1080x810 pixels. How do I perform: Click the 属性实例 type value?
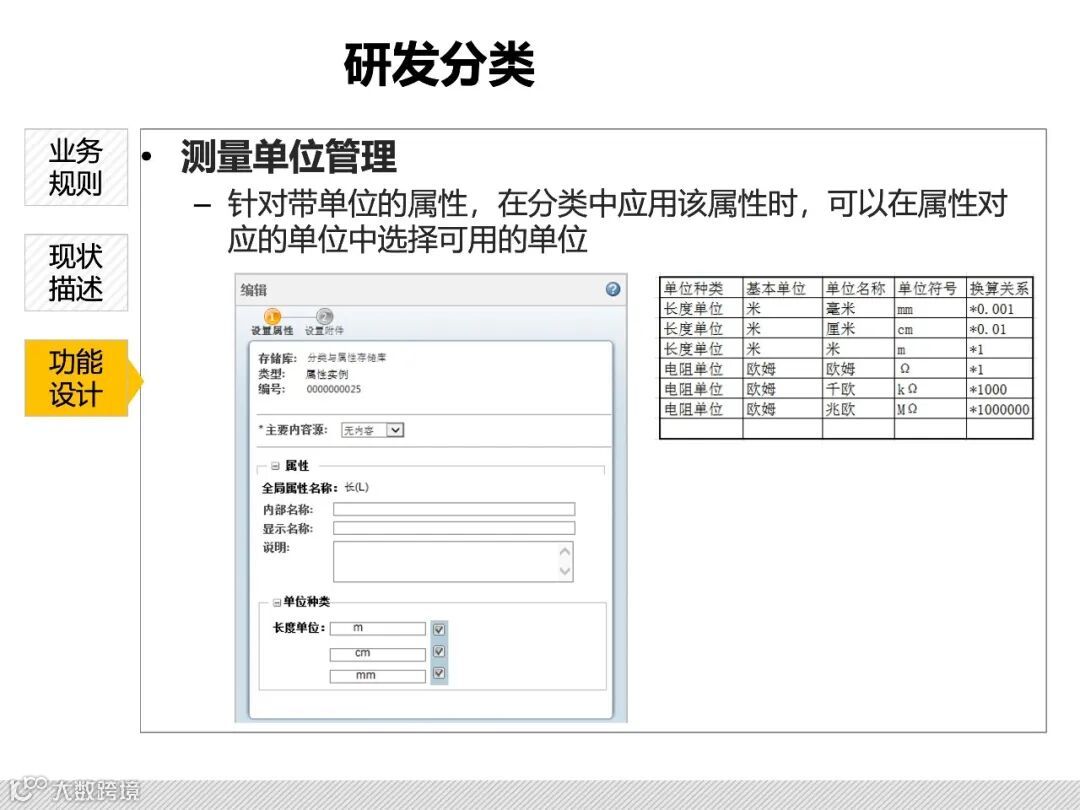[x=326, y=374]
